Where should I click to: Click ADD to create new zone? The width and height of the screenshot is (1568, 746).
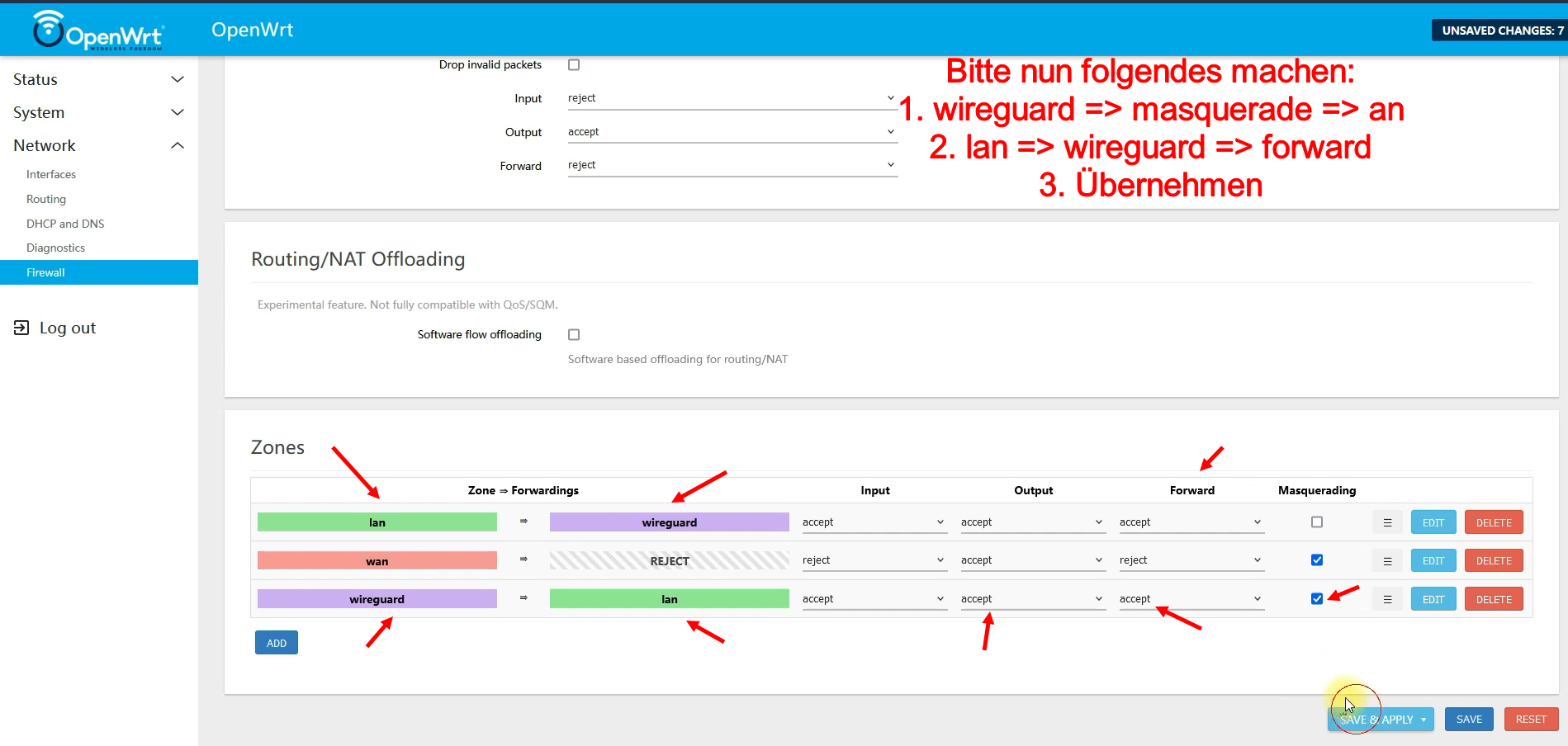pyautogui.click(x=277, y=643)
